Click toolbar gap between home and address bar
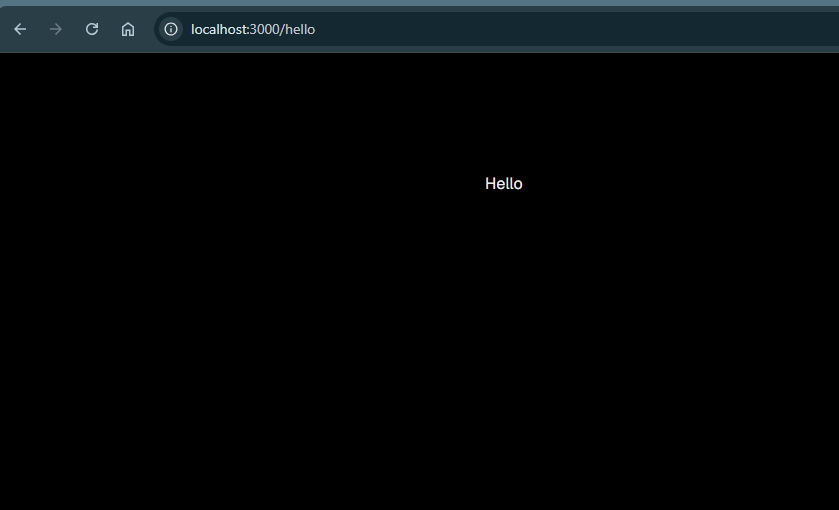This screenshot has height=510, width=839. [147, 29]
